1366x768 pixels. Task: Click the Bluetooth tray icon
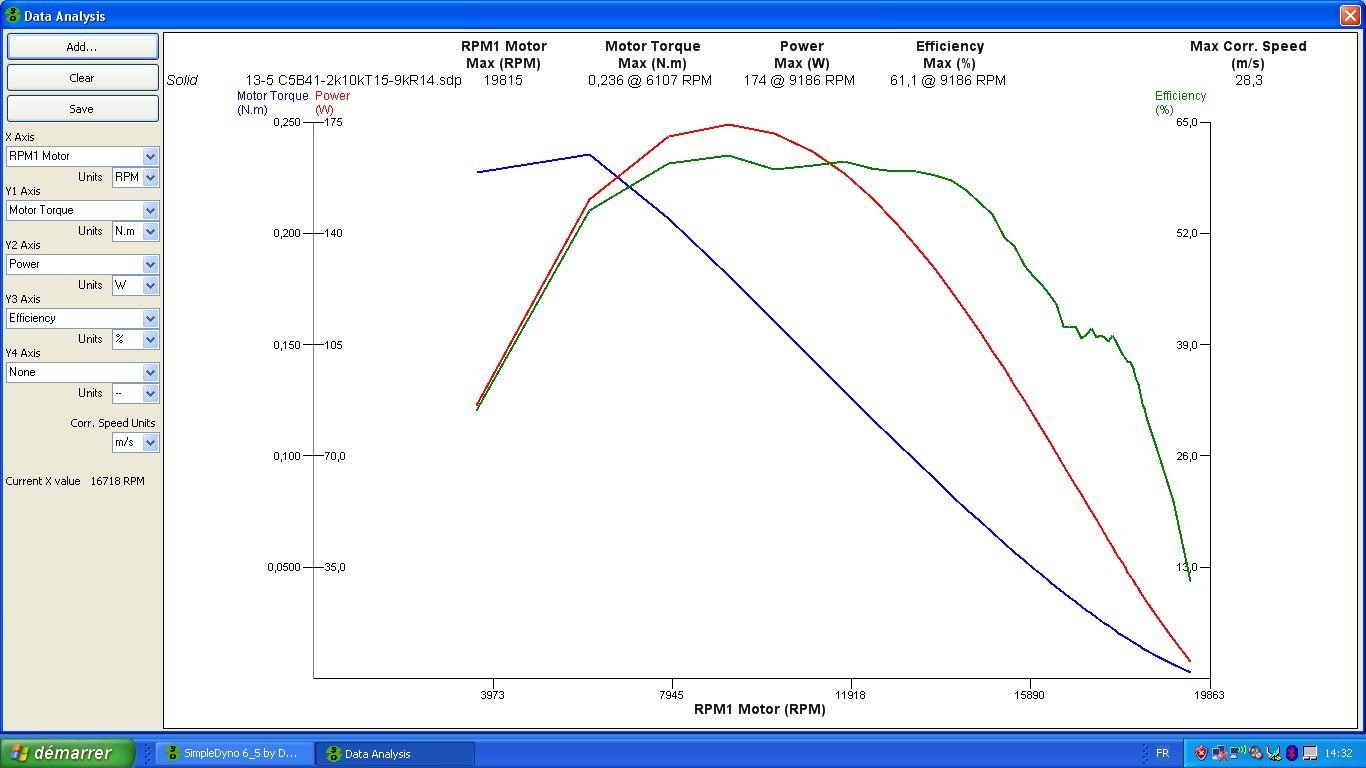1291,753
